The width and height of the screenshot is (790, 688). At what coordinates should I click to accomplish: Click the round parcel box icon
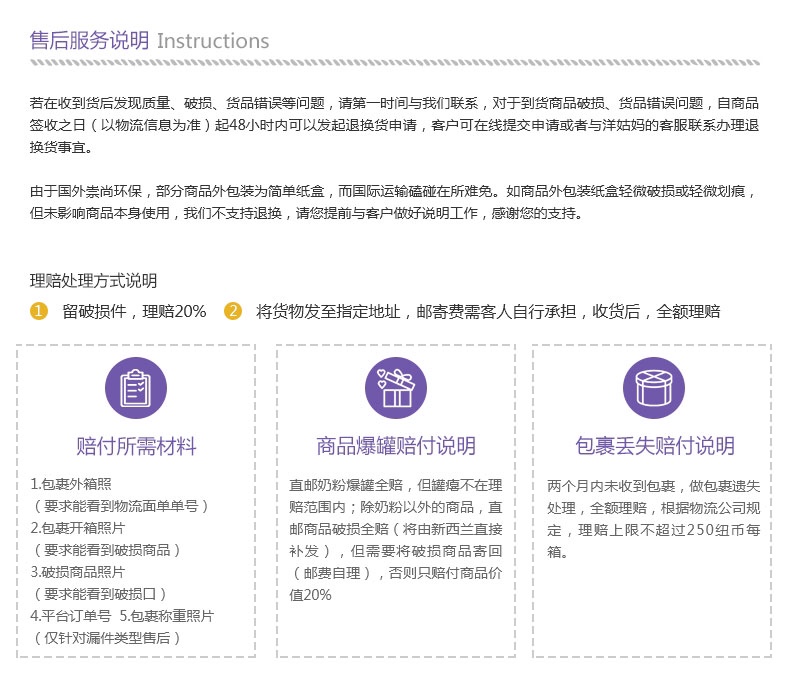tap(654, 389)
